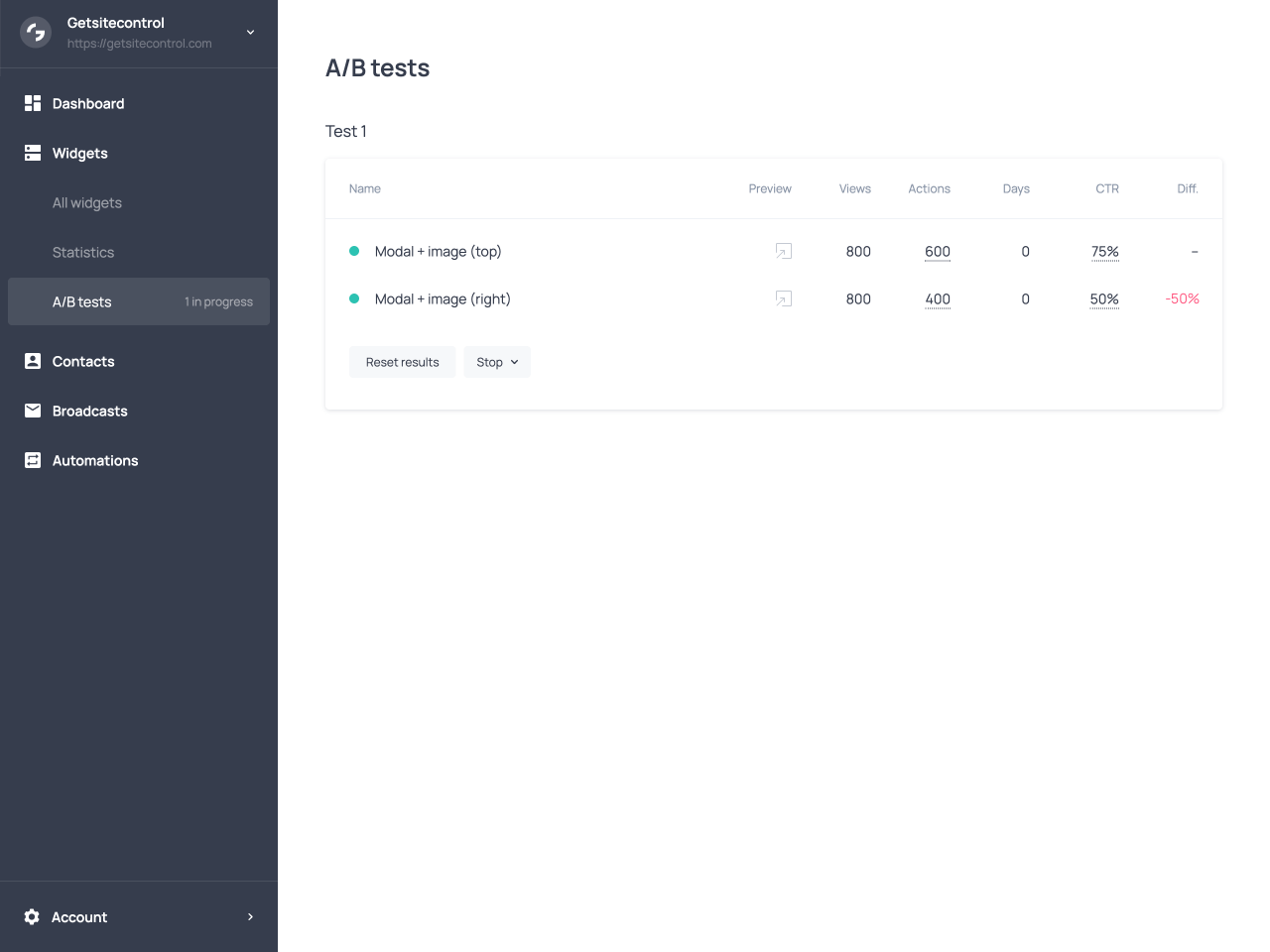Open preview for Modal + image (right)

(784, 298)
